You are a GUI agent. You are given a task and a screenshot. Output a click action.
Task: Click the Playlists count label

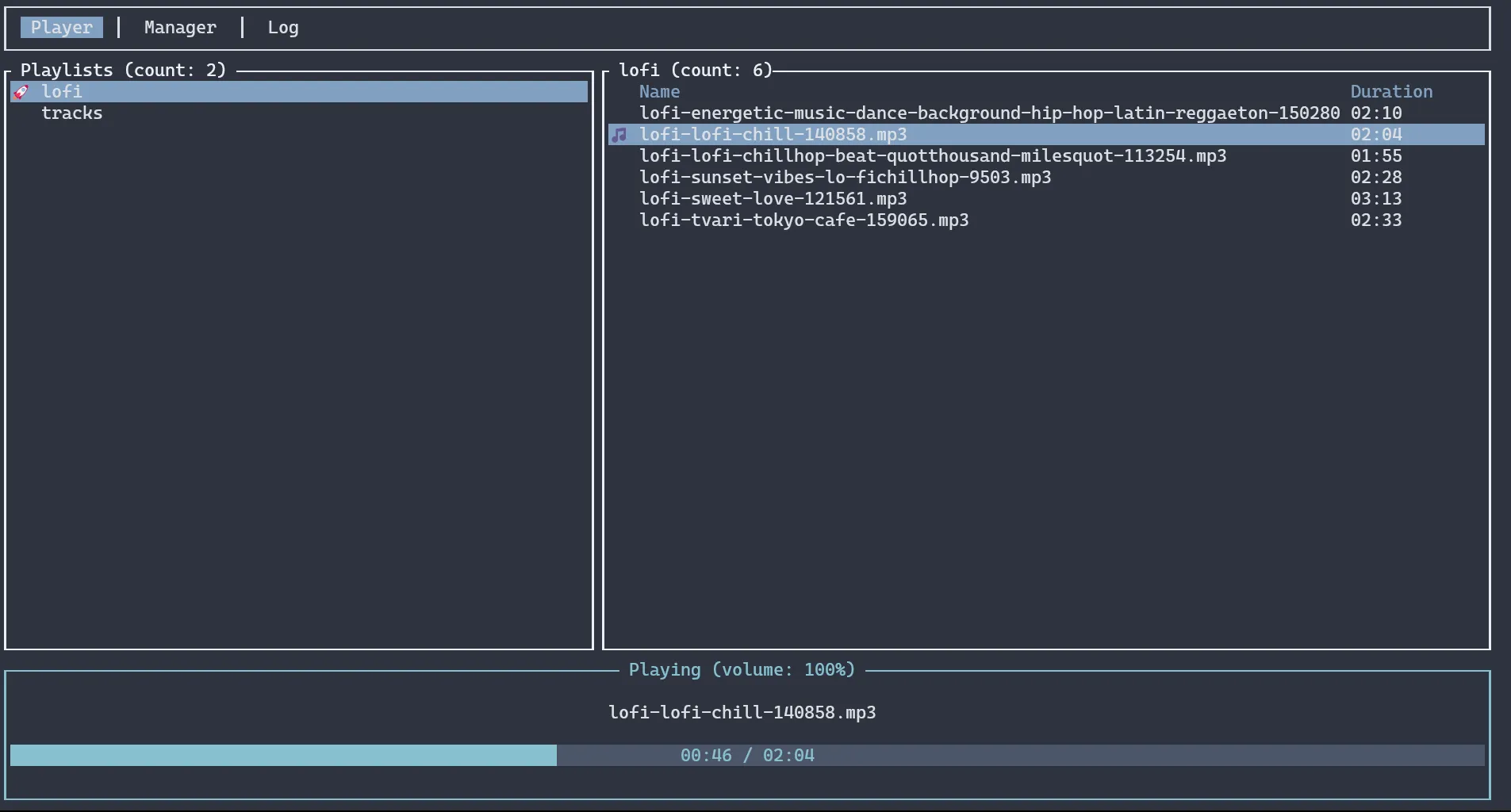[122, 69]
